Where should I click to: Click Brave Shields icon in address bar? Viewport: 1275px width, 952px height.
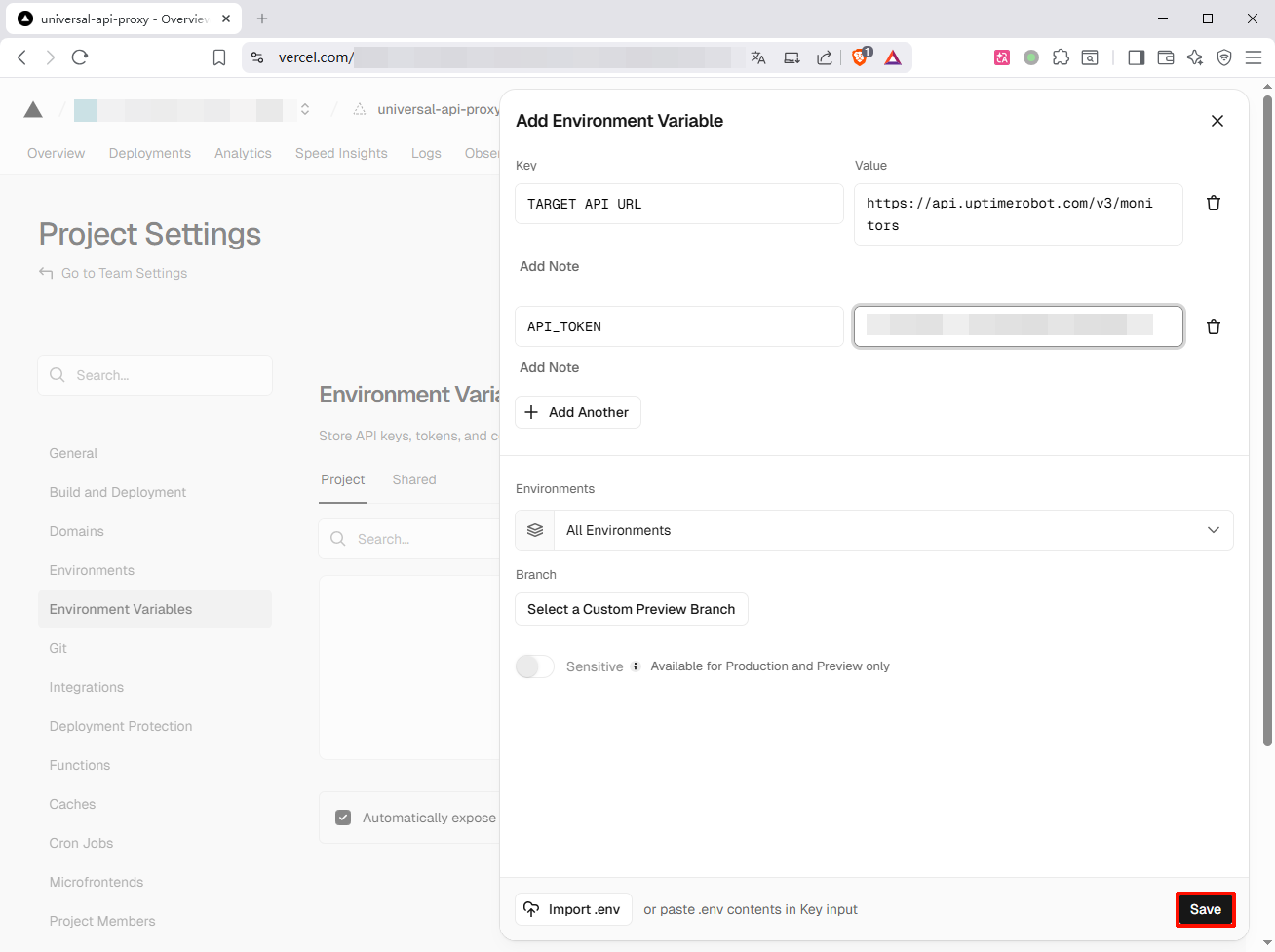point(860,57)
